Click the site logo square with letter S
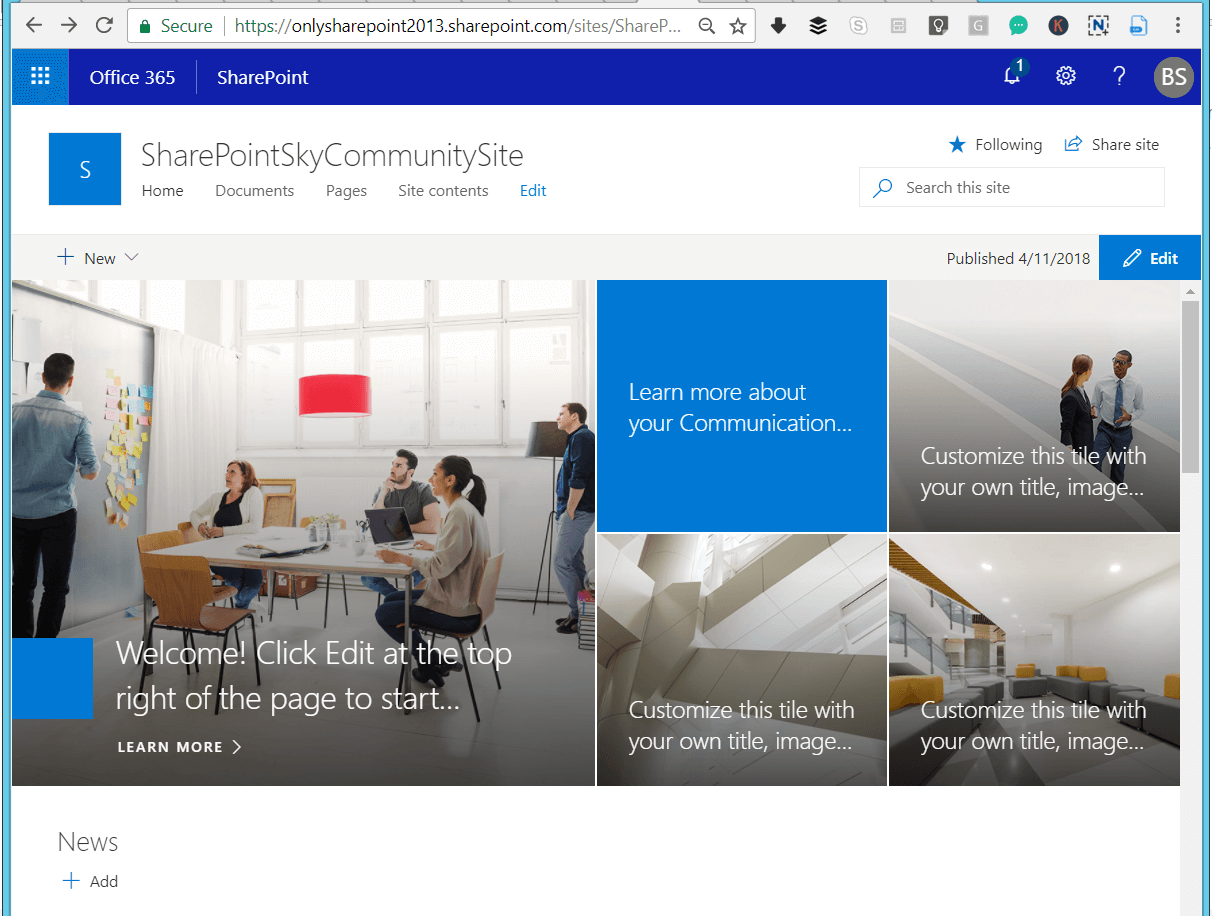The height and width of the screenshot is (916, 1212). [x=84, y=168]
